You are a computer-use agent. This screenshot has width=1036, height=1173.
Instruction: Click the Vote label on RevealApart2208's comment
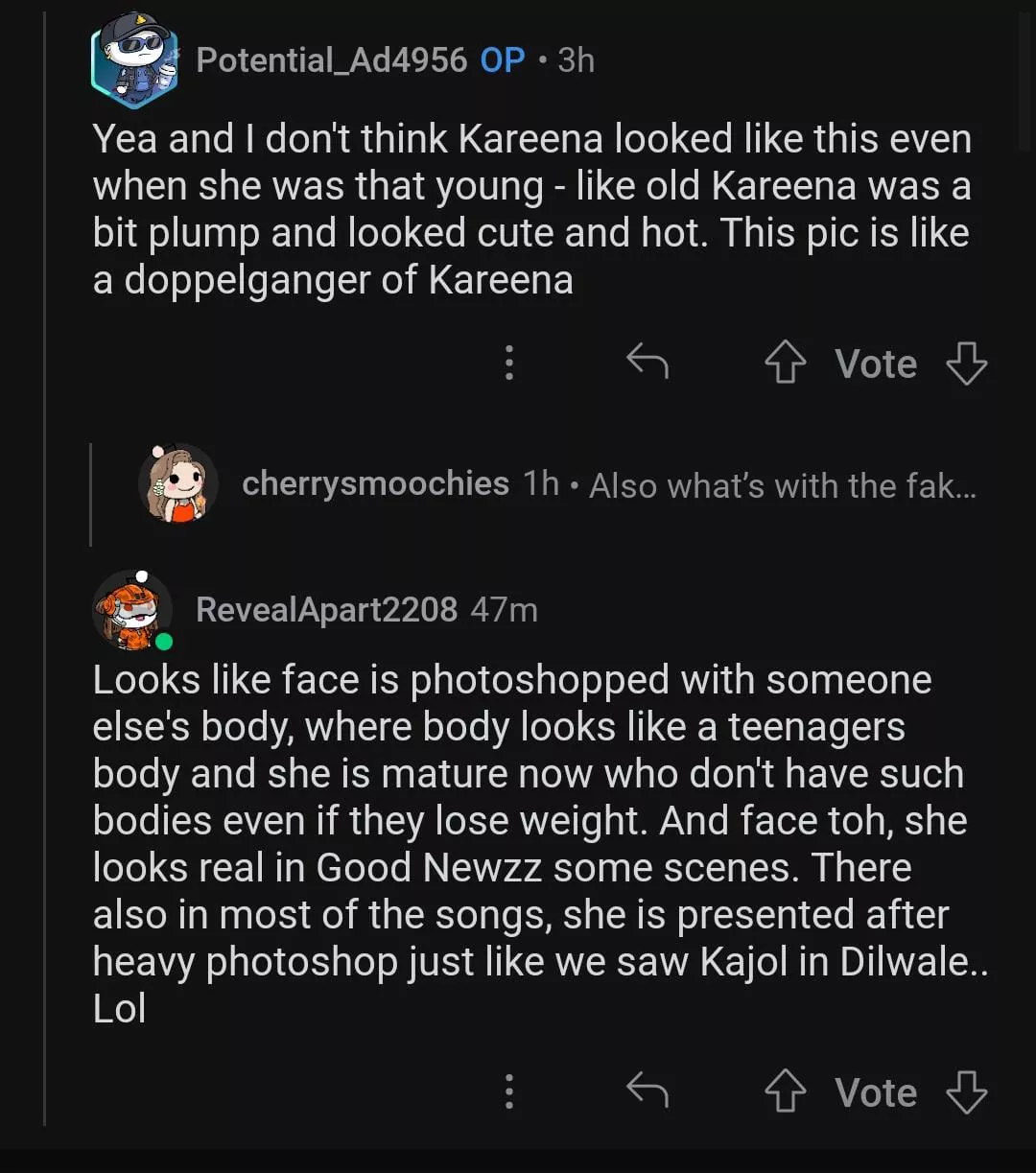click(876, 1092)
